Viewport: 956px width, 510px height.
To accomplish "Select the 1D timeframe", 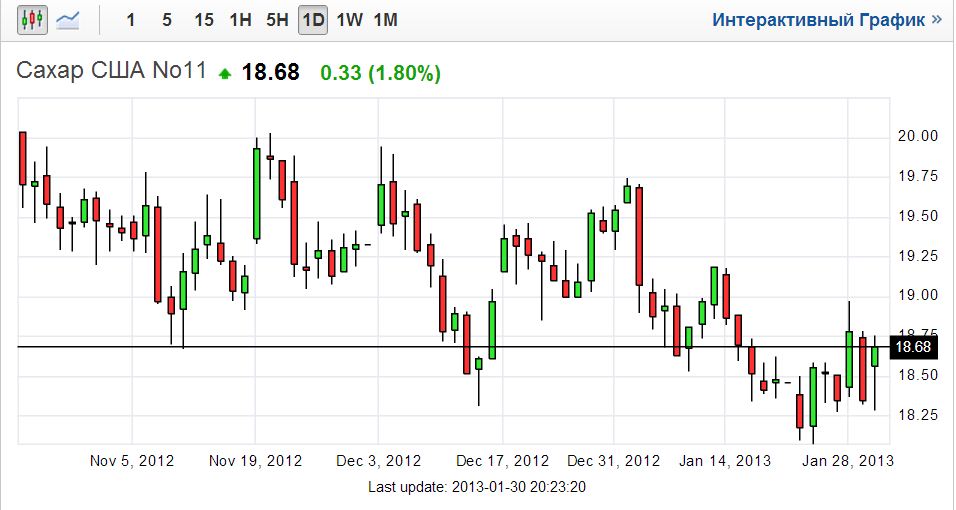I will [313, 20].
